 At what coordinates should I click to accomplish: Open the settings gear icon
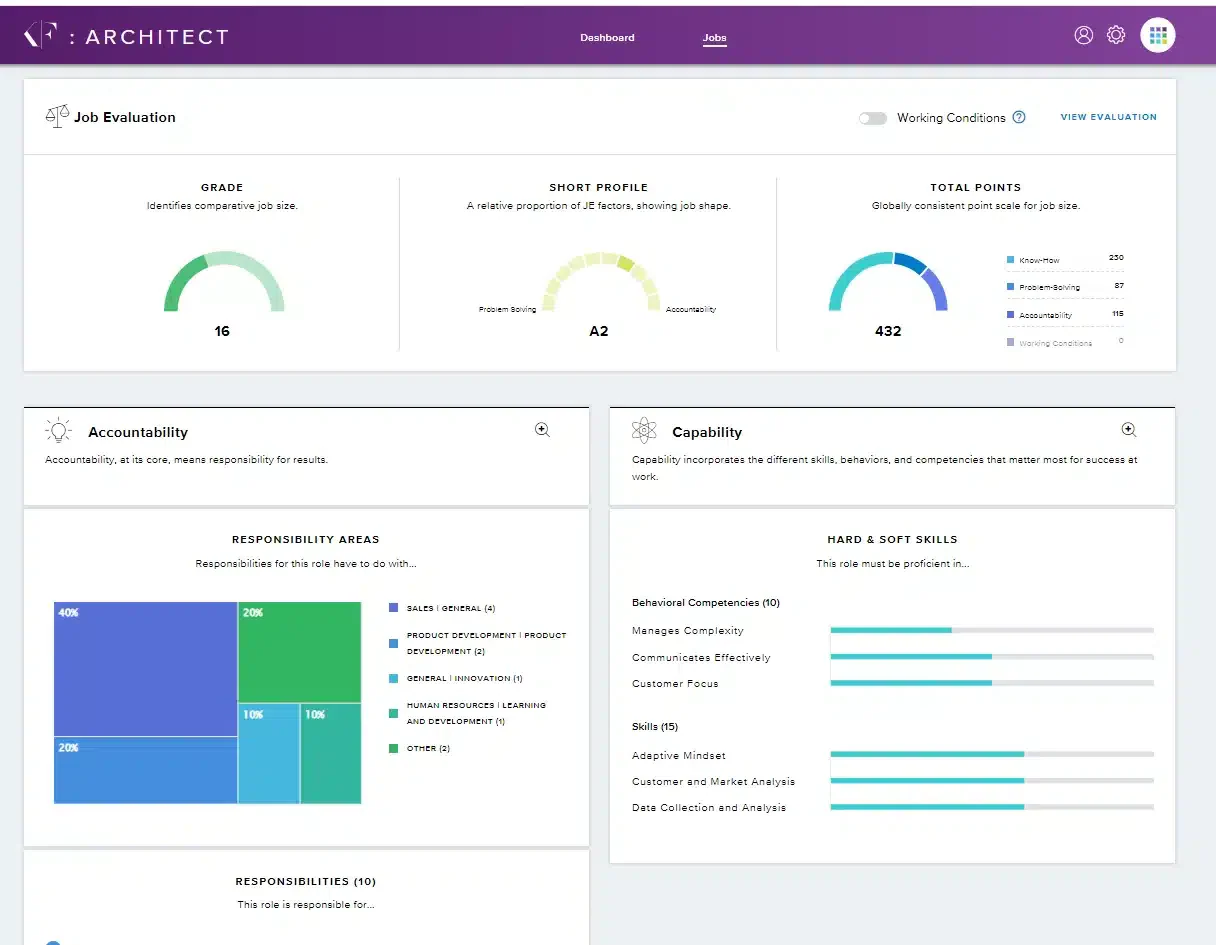click(x=1116, y=35)
